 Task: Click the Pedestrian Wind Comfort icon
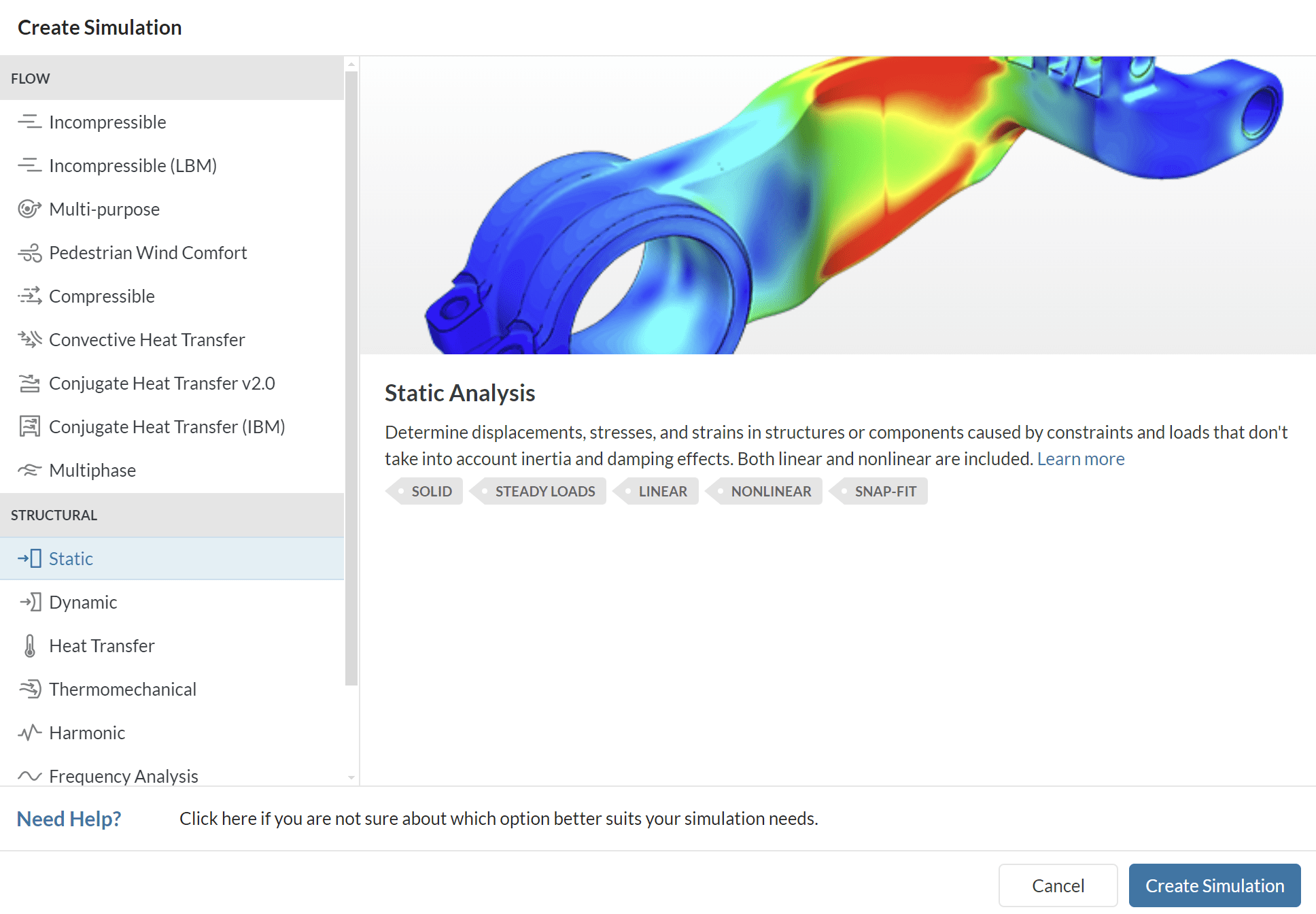pyautogui.click(x=29, y=253)
